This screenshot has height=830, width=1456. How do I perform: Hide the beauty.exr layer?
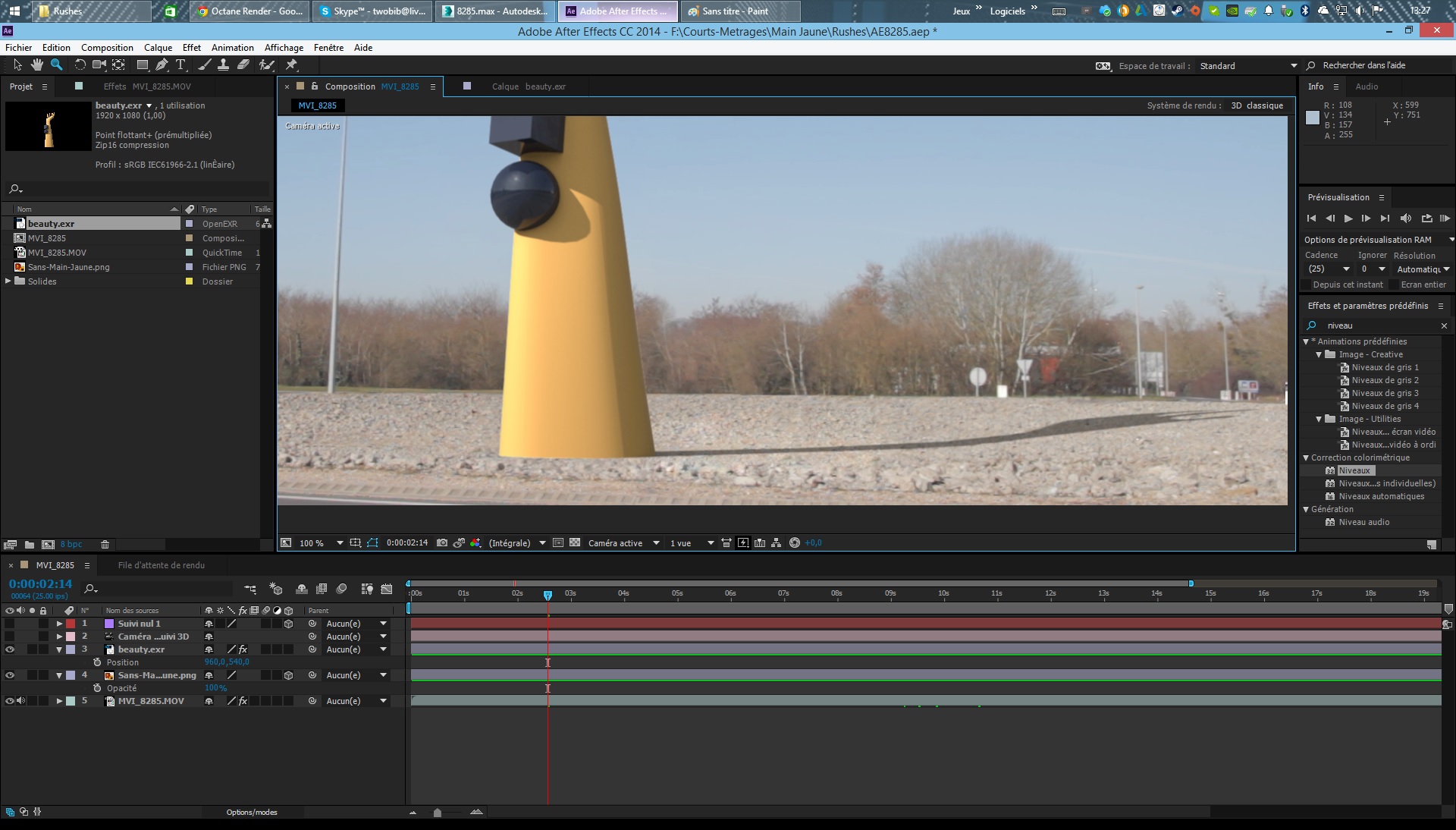(10, 650)
